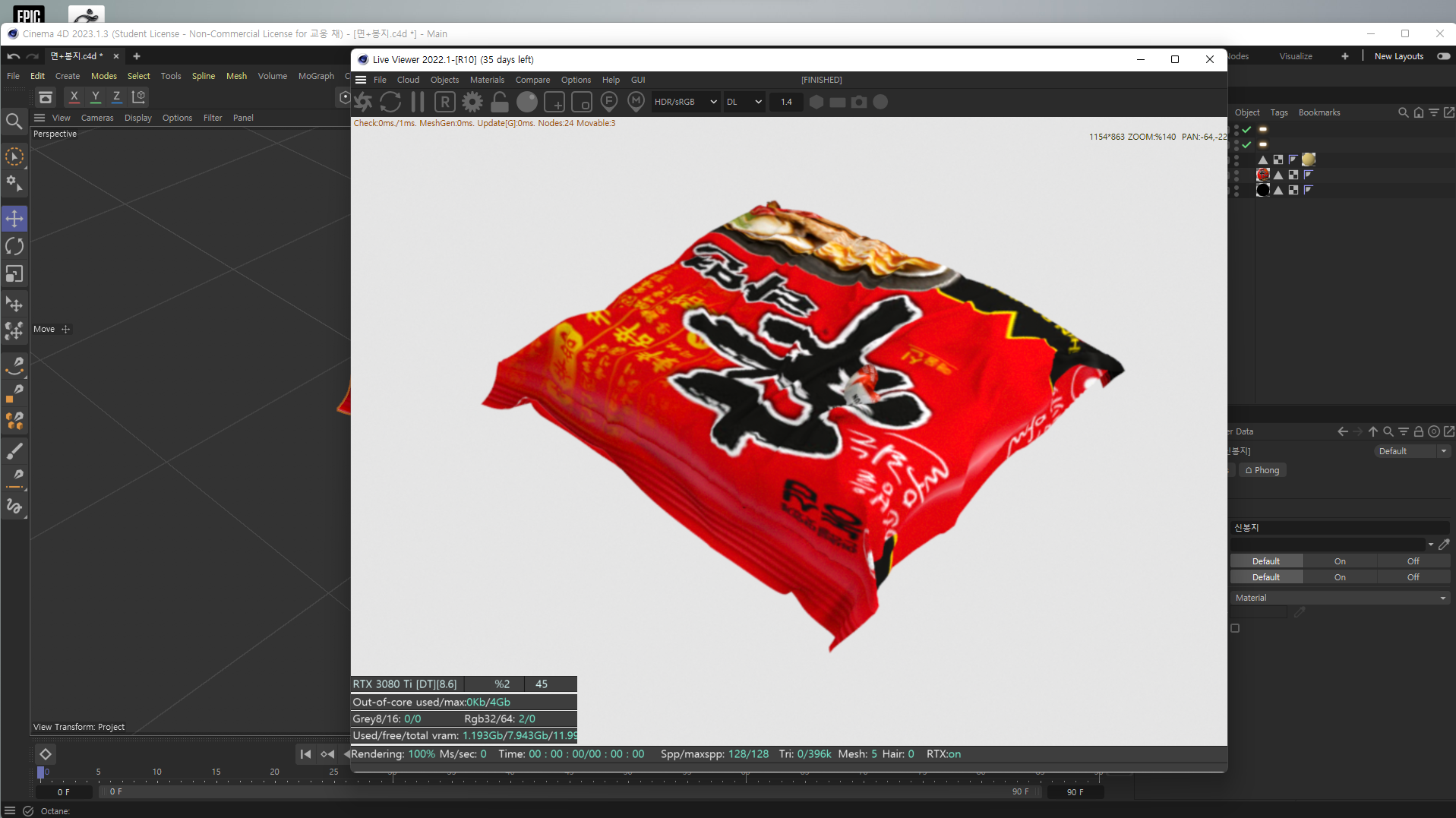Screen dimensions: 1456x818
Task: Select Off in the first Default/On/Off row
Action: pos(1413,561)
